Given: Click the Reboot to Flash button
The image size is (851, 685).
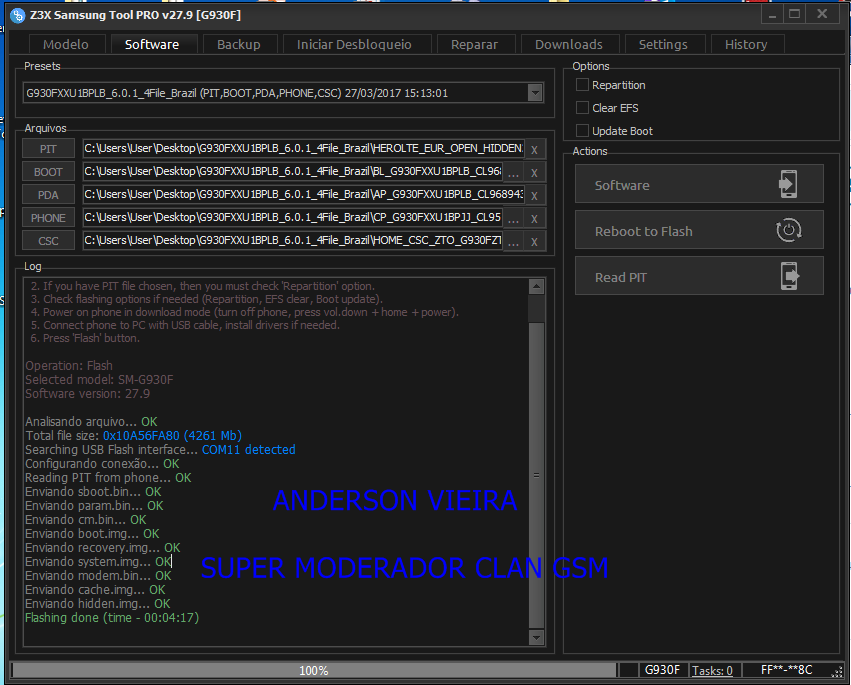Looking at the screenshot, I should pos(699,230).
